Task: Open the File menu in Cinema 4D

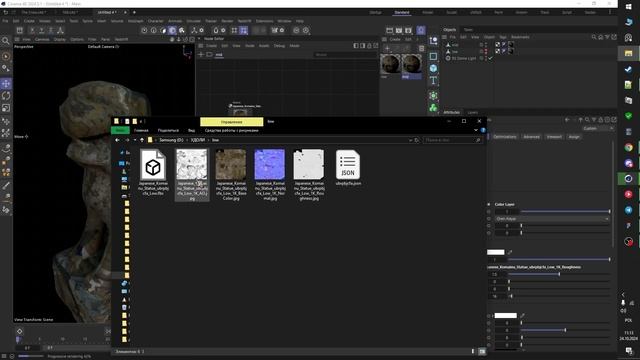Action: click(x=5, y=21)
